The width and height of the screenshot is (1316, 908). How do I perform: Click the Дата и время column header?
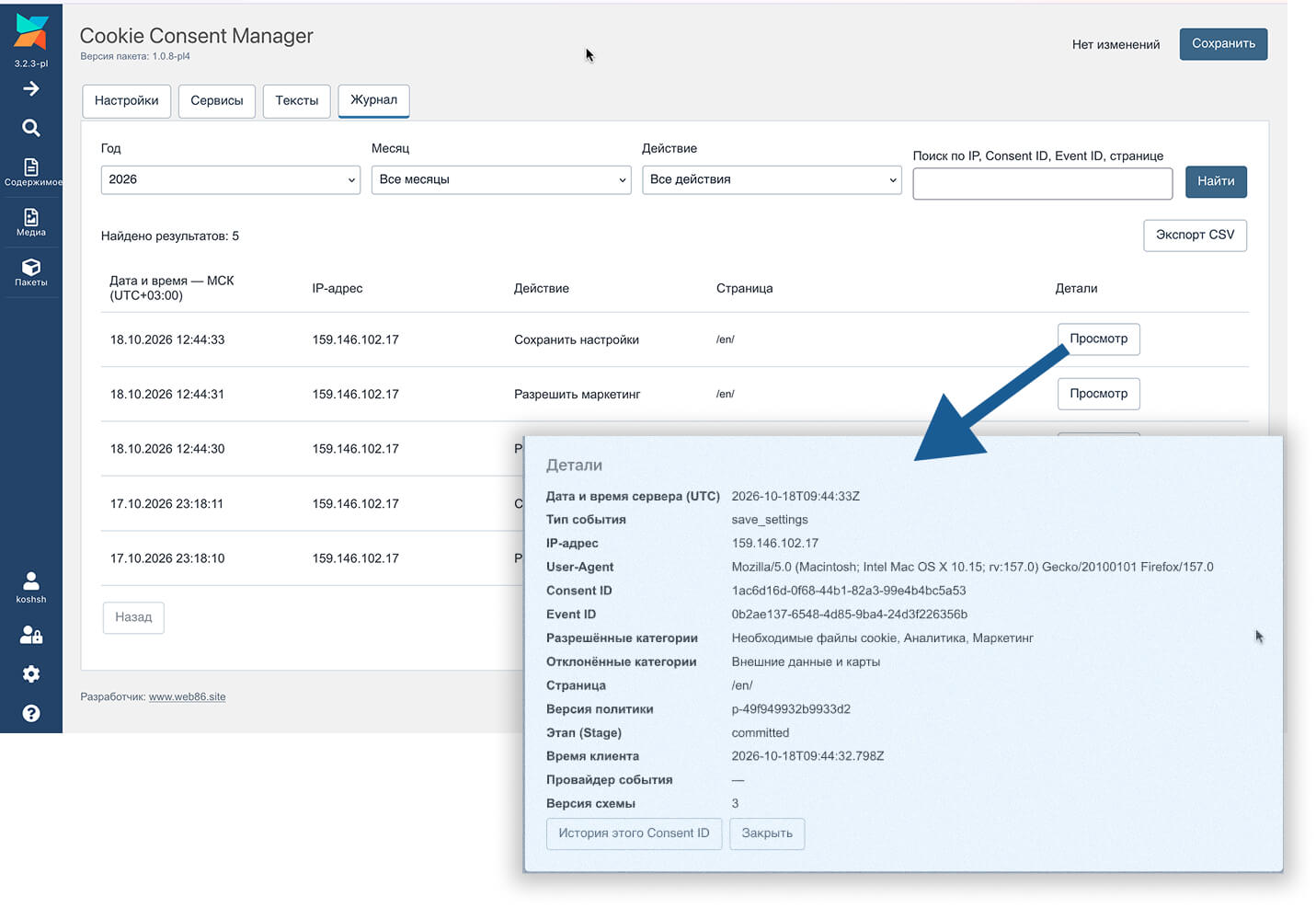(172, 288)
